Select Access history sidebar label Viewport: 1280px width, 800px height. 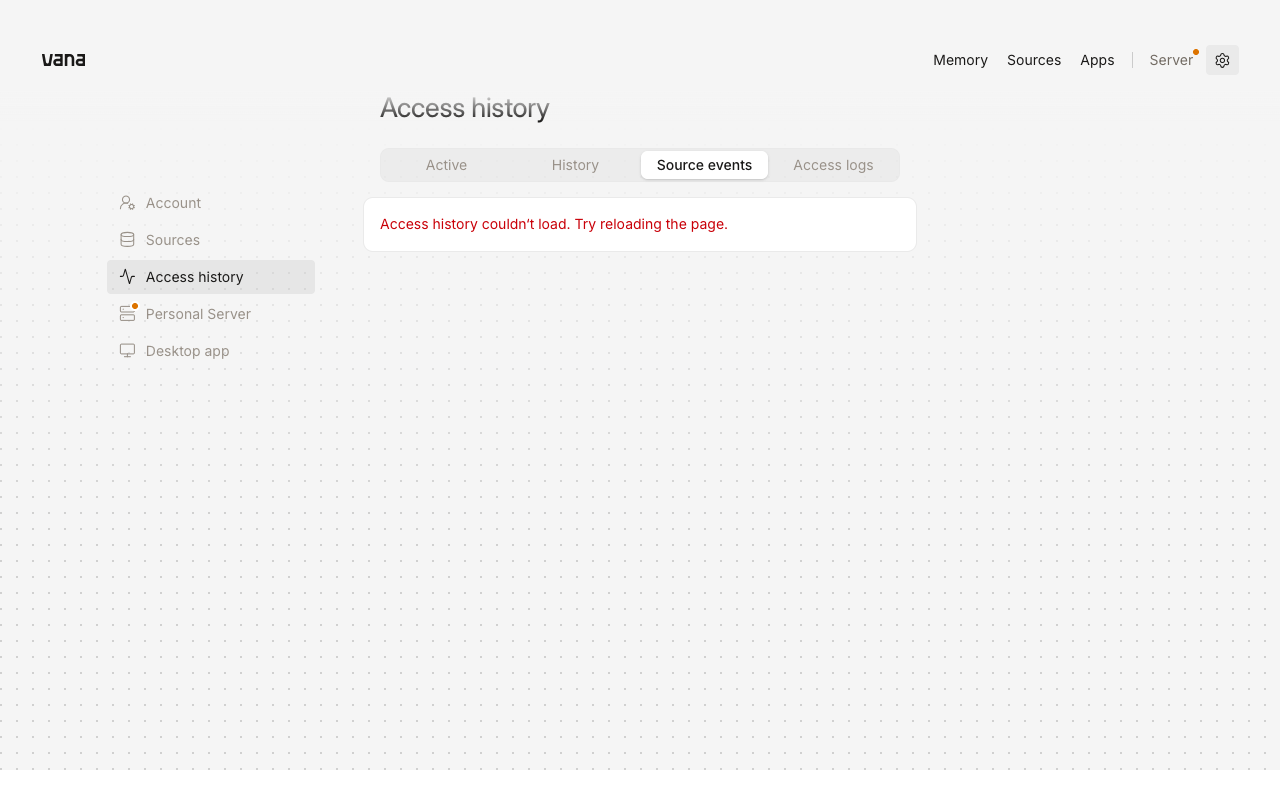click(x=195, y=277)
